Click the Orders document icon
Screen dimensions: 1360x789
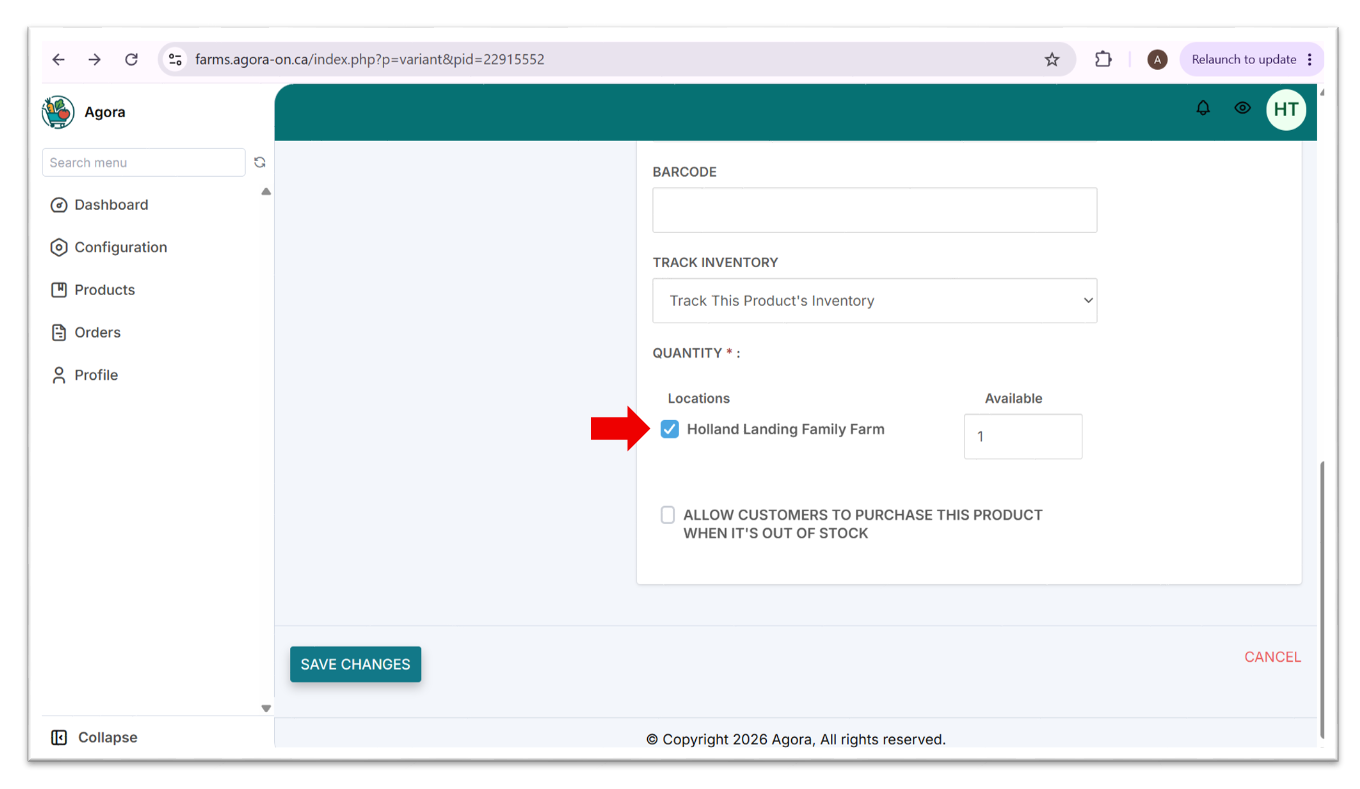click(x=59, y=332)
